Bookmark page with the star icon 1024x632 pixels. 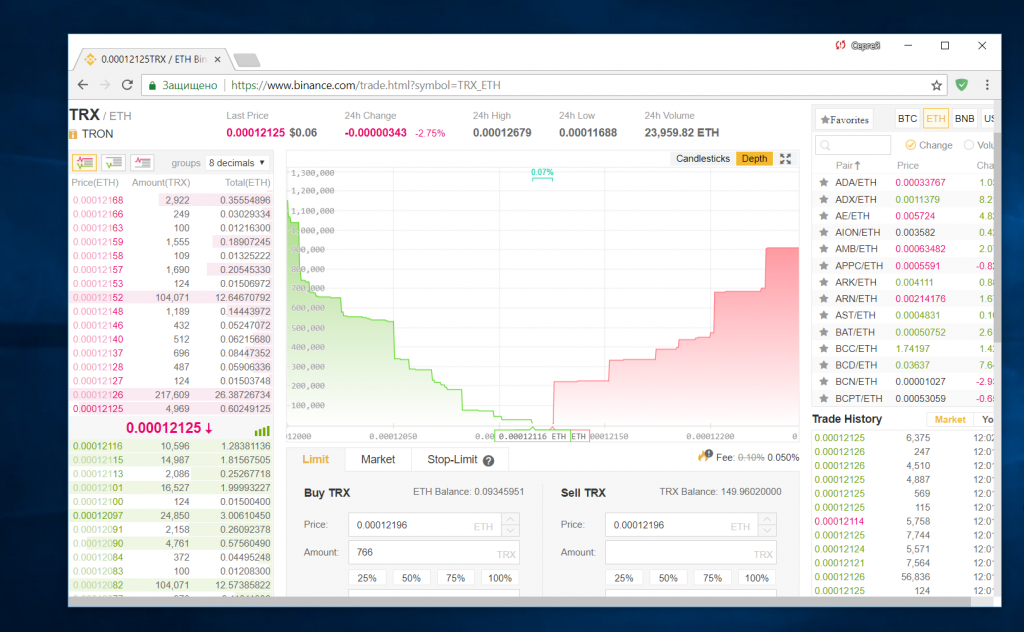[936, 85]
